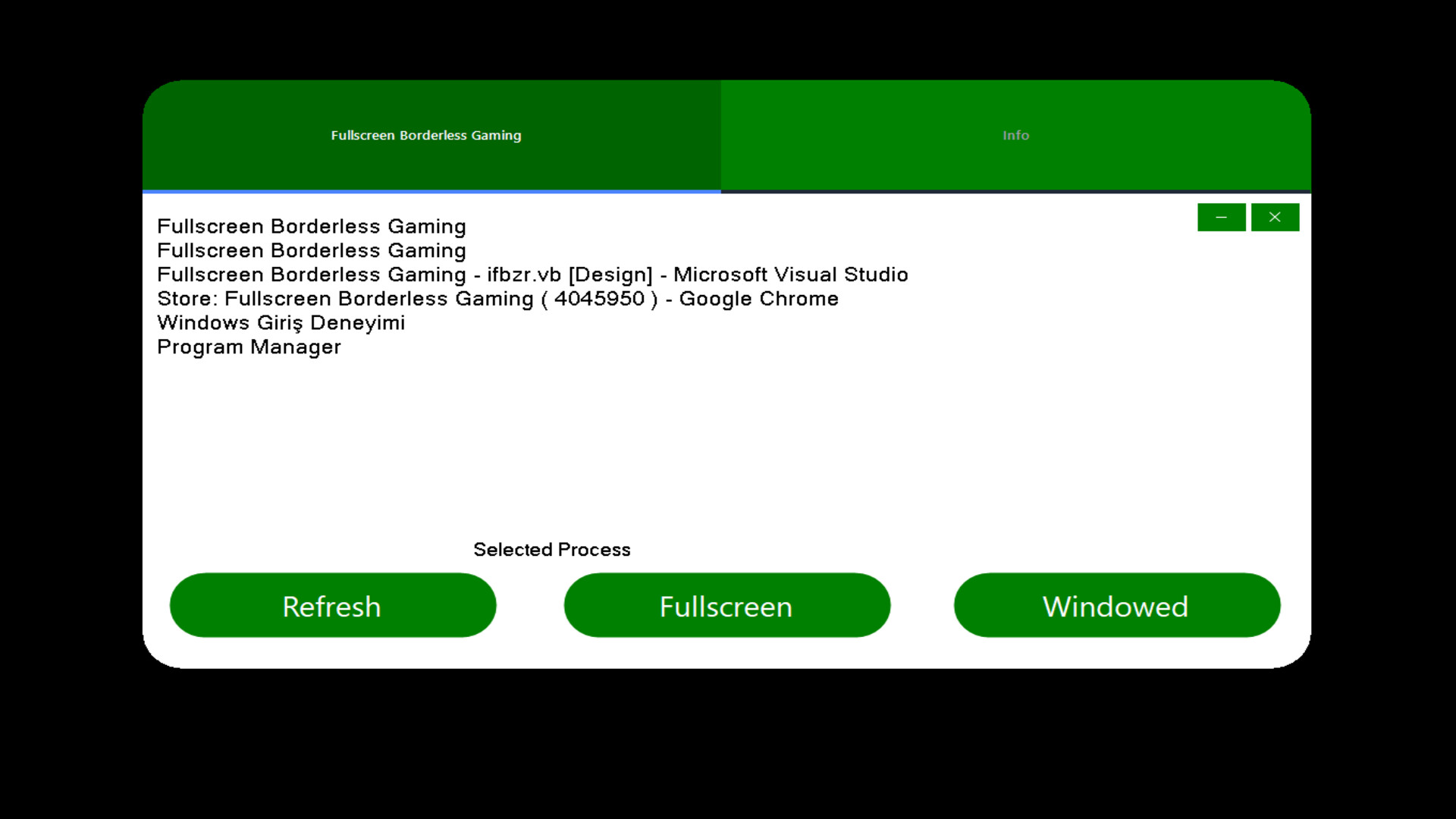
Task: Click the Windowed button
Action: [x=1116, y=605]
